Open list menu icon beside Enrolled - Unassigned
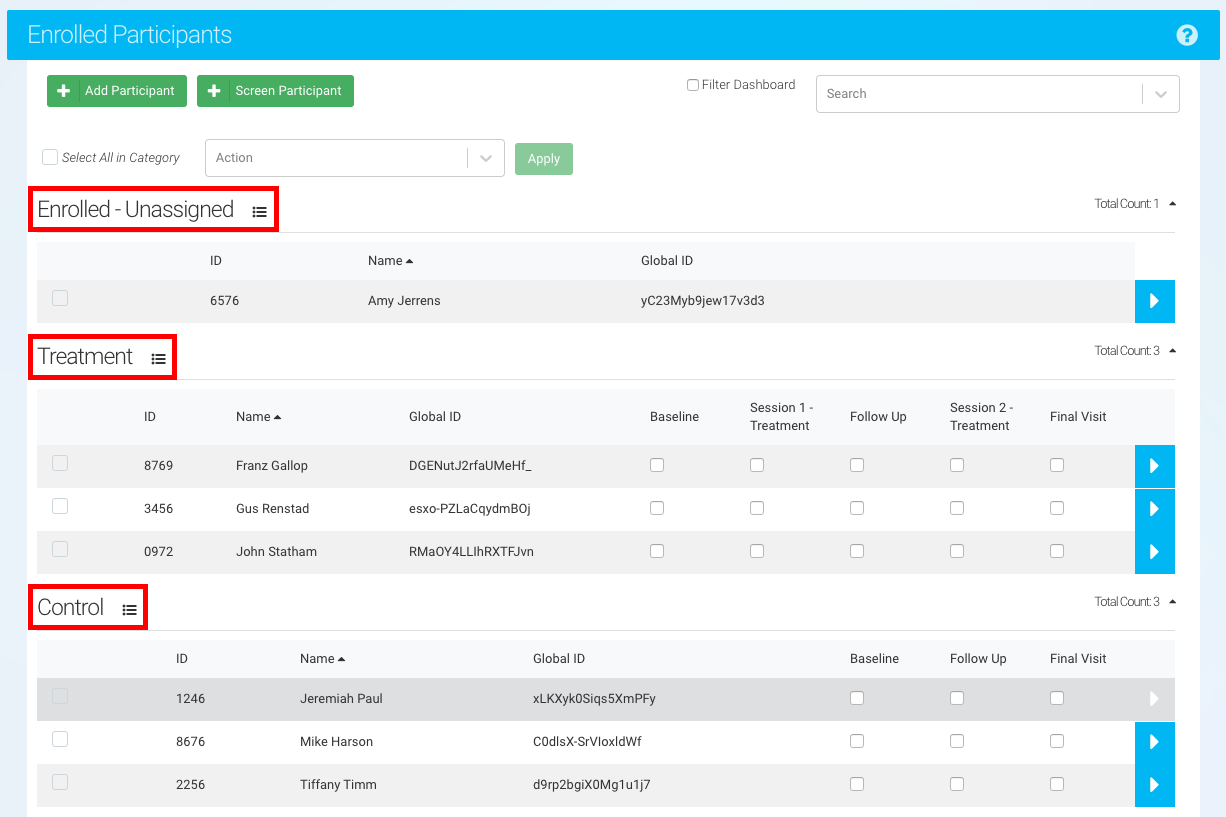The width and height of the screenshot is (1226, 817). 259,212
